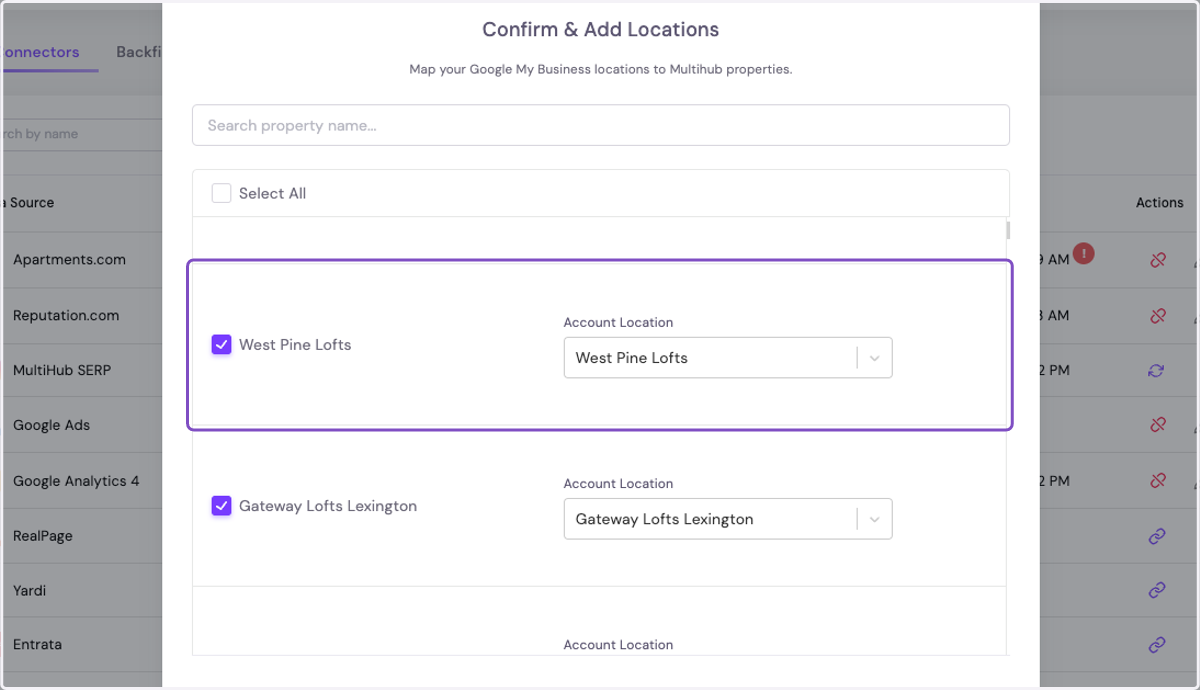
Task: Expand the chevron in West Pine Lofts dropdown
Action: (x=874, y=358)
